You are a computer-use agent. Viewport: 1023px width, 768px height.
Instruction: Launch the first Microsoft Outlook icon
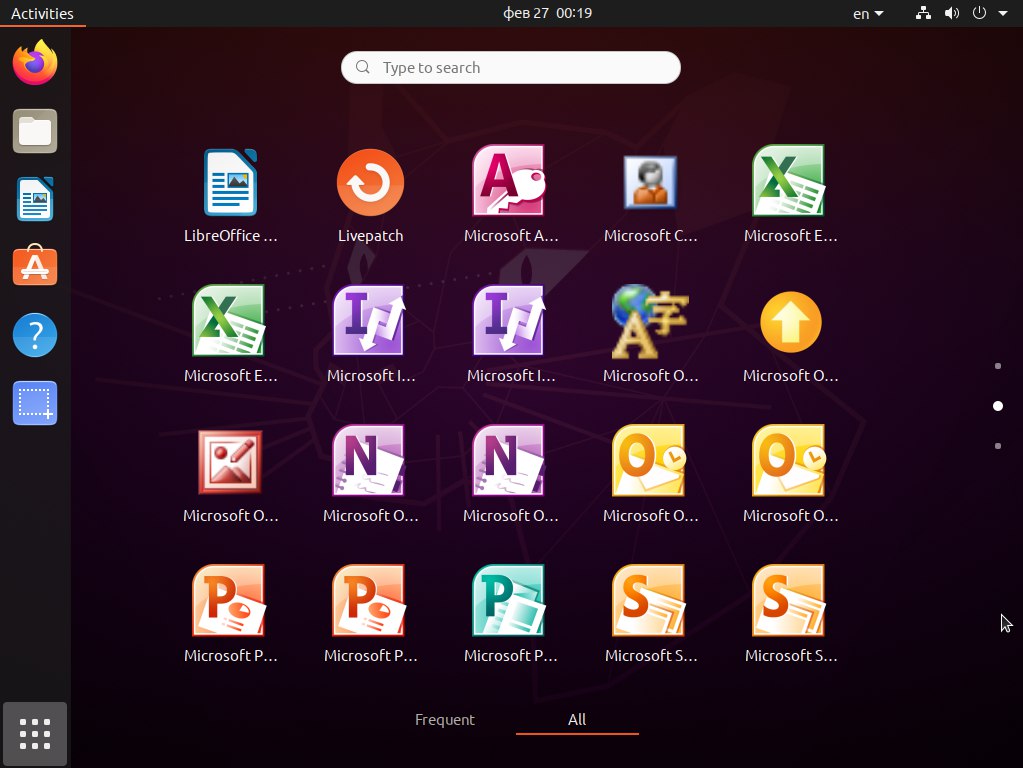tap(649, 461)
